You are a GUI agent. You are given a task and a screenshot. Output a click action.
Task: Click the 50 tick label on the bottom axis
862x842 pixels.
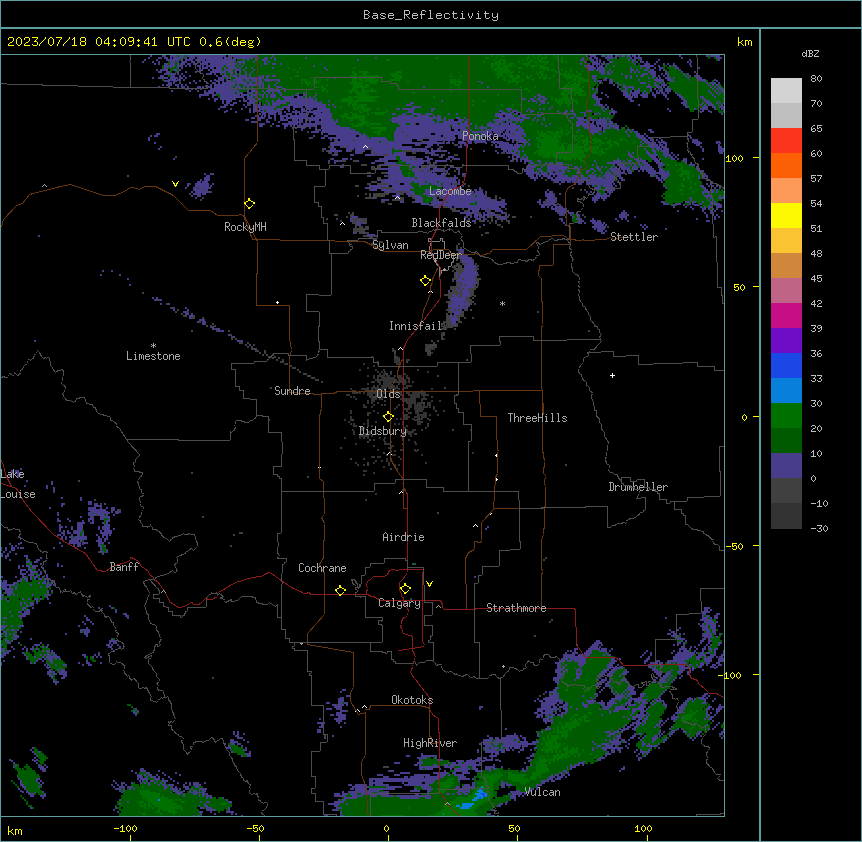pyautogui.click(x=514, y=828)
